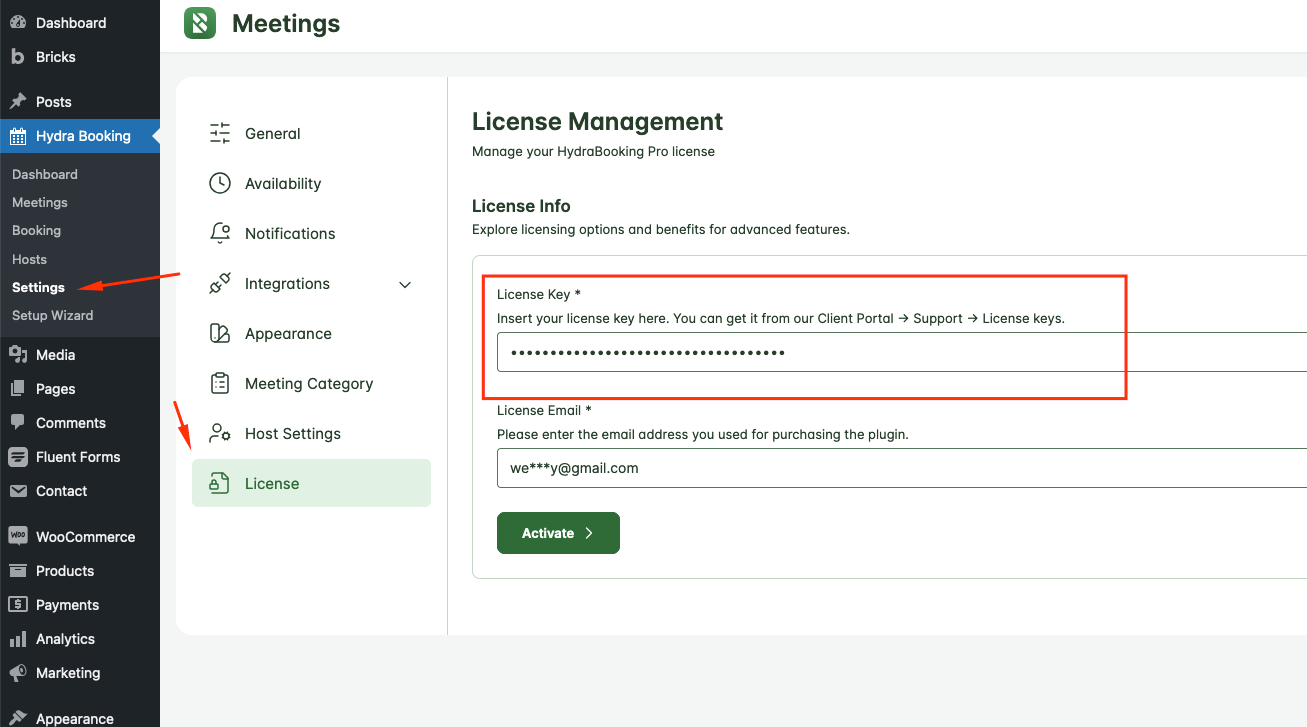The image size is (1307, 727).
Task: Click the Availability clock icon
Action: tap(220, 184)
